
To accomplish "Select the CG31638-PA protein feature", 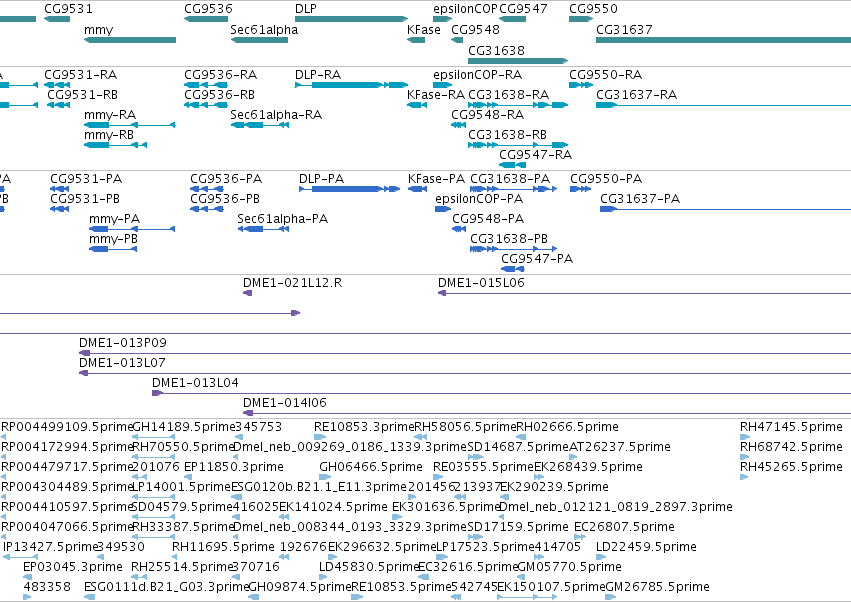I will [x=513, y=189].
